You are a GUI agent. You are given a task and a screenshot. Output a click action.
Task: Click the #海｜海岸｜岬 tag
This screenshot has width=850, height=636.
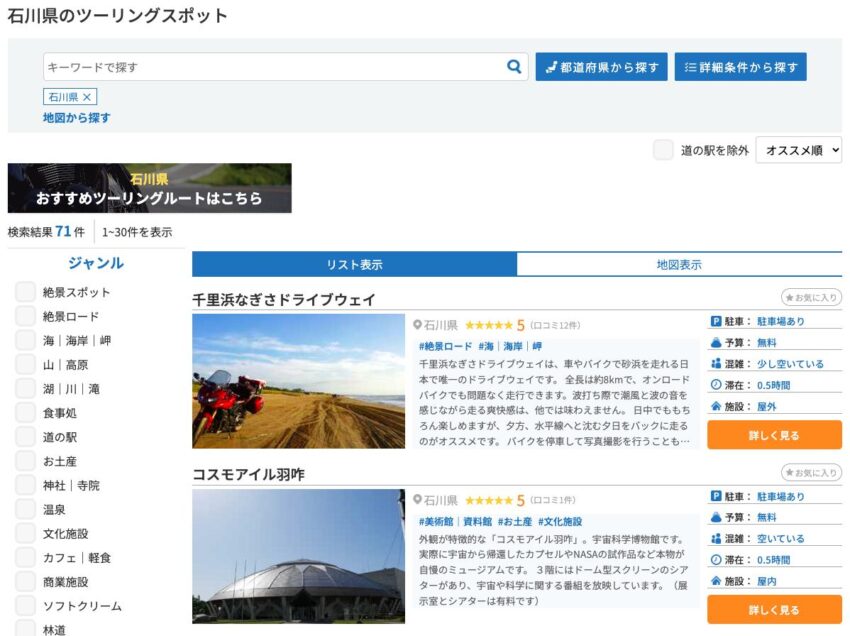coord(510,346)
